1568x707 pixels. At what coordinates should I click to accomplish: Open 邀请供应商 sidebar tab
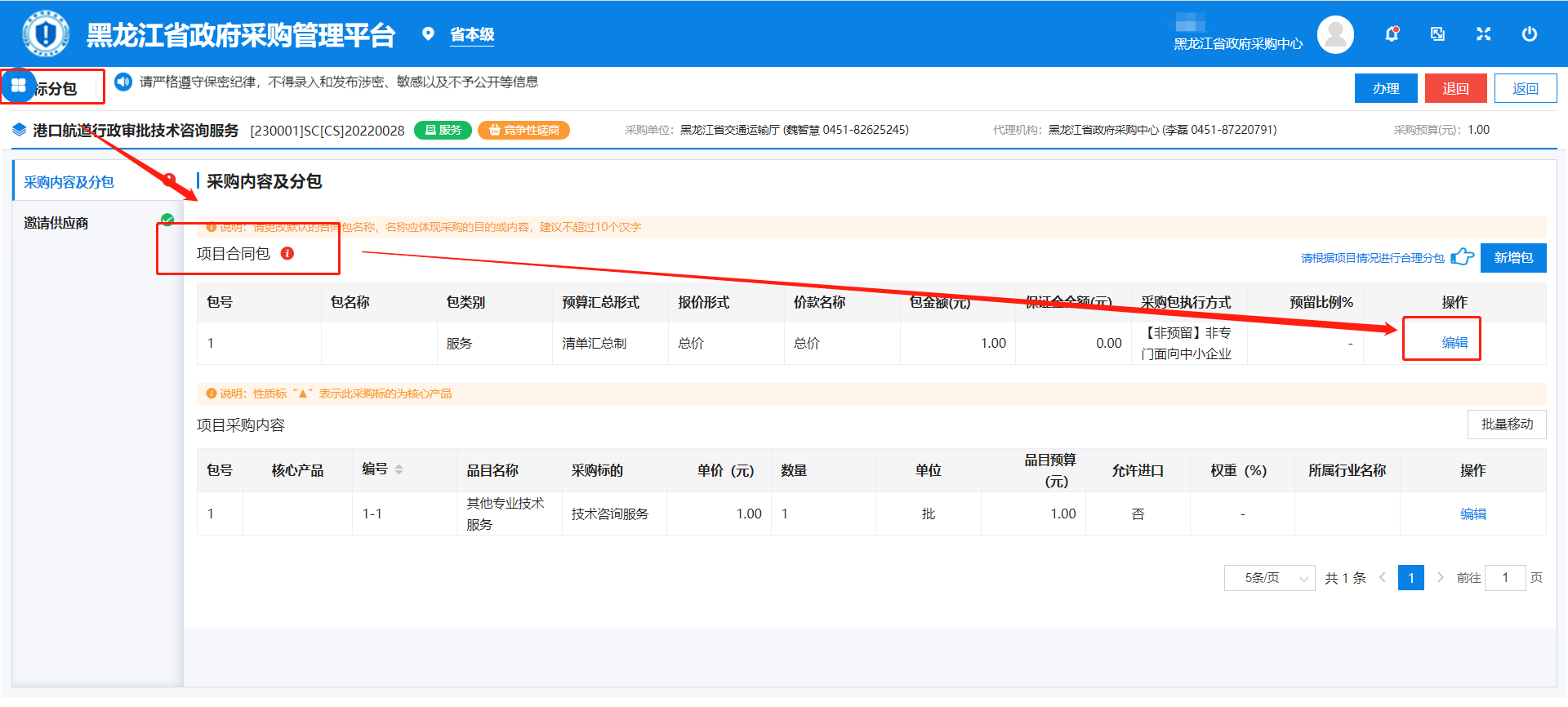98,223
